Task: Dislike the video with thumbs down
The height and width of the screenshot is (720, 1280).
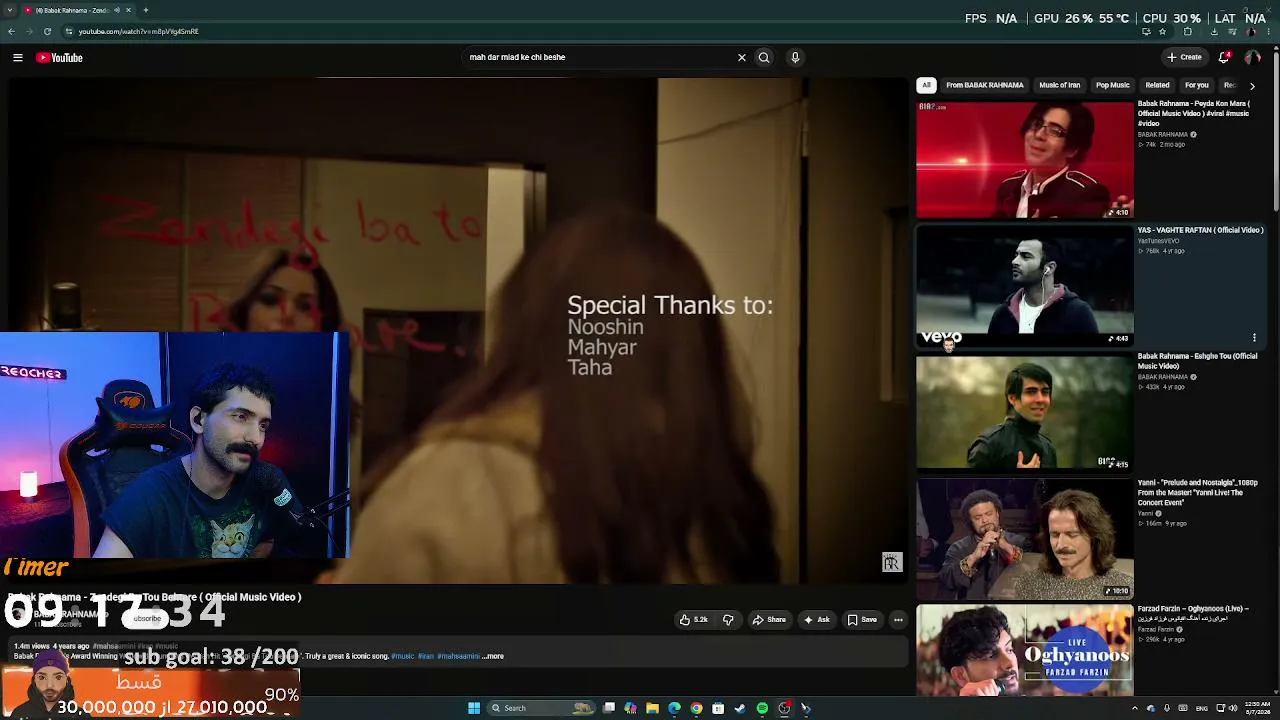Action: (728, 620)
